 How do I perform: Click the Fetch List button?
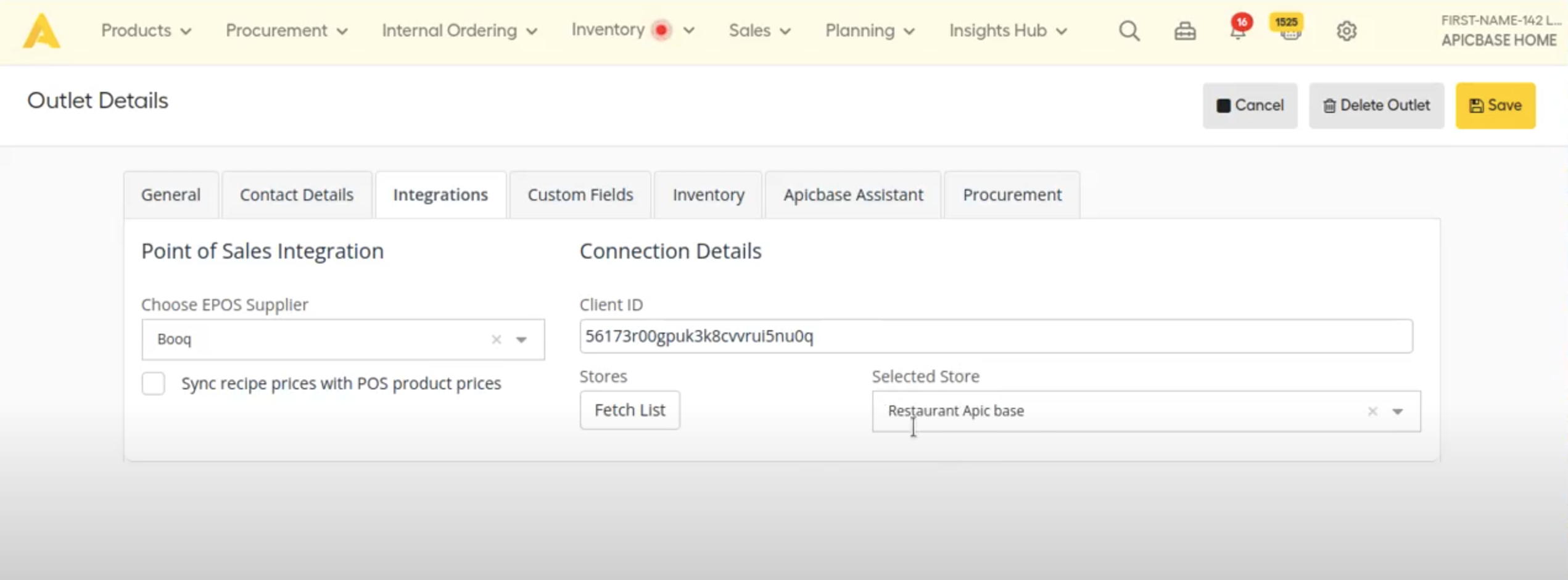click(630, 410)
